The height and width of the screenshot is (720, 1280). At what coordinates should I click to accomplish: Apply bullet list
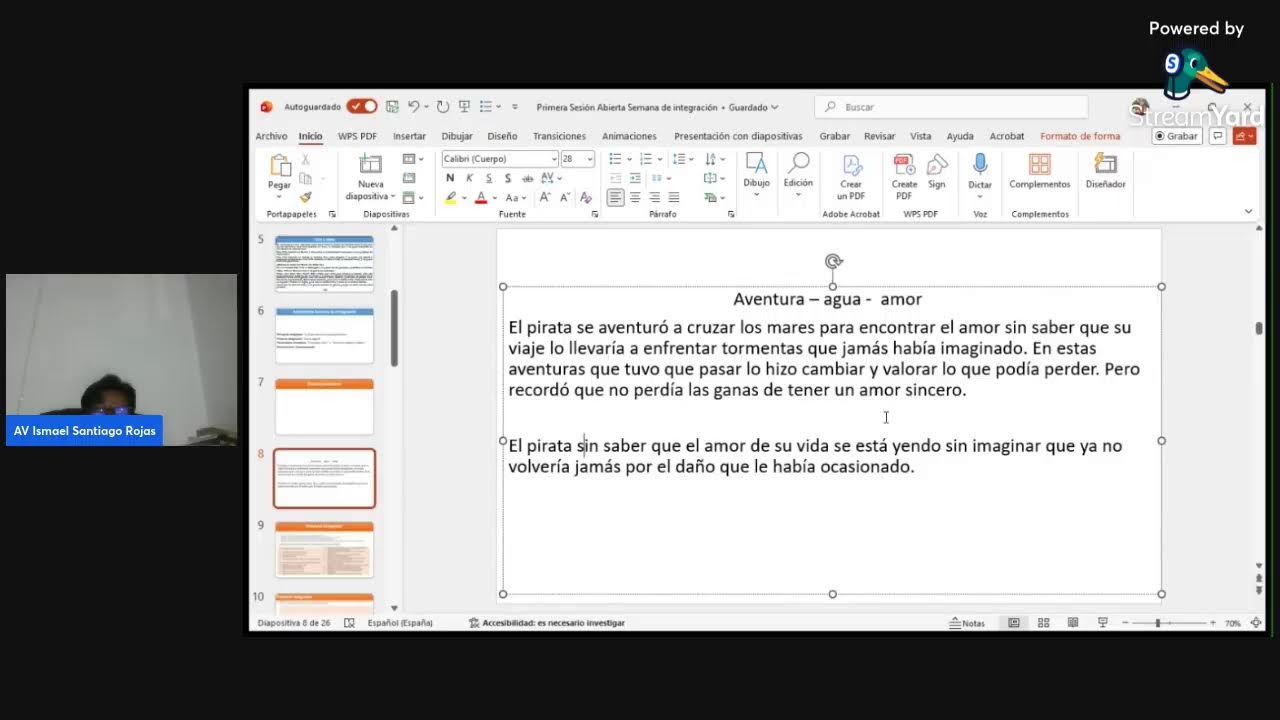[x=615, y=159]
